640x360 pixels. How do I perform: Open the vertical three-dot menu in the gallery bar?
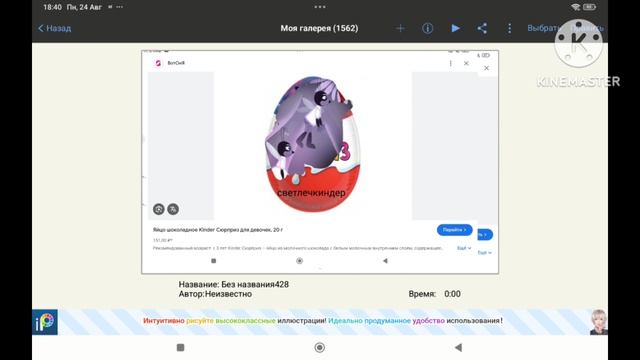click(x=509, y=28)
